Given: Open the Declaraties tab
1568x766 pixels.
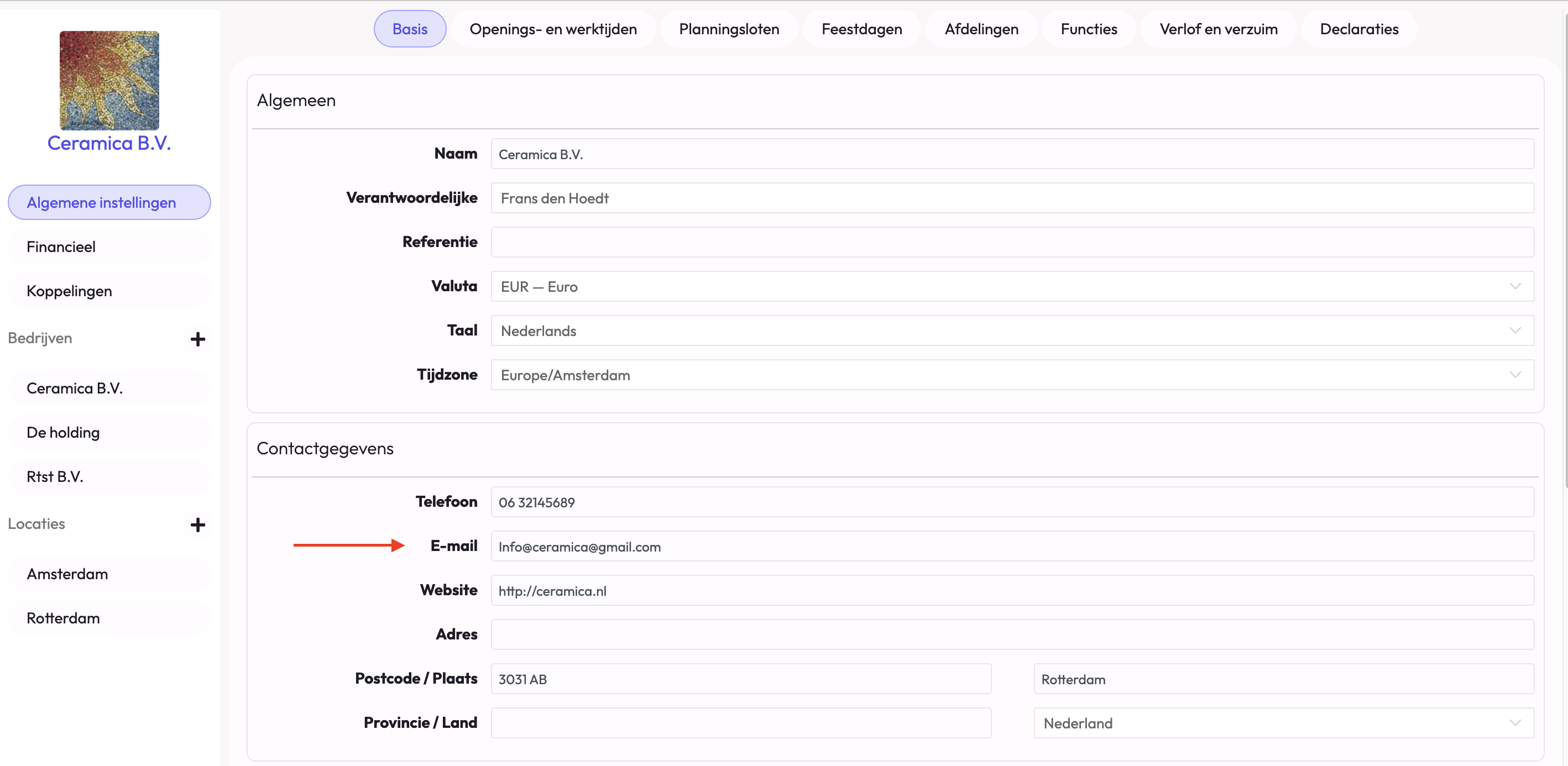Looking at the screenshot, I should pos(1358,29).
